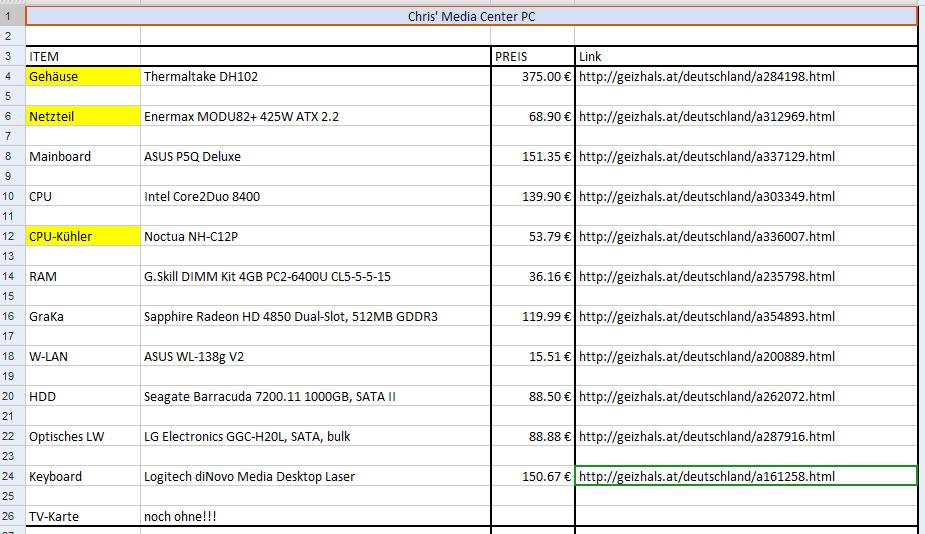
Task: Click the Enermax MODU82+ 425W cell
Action: (x=316, y=117)
